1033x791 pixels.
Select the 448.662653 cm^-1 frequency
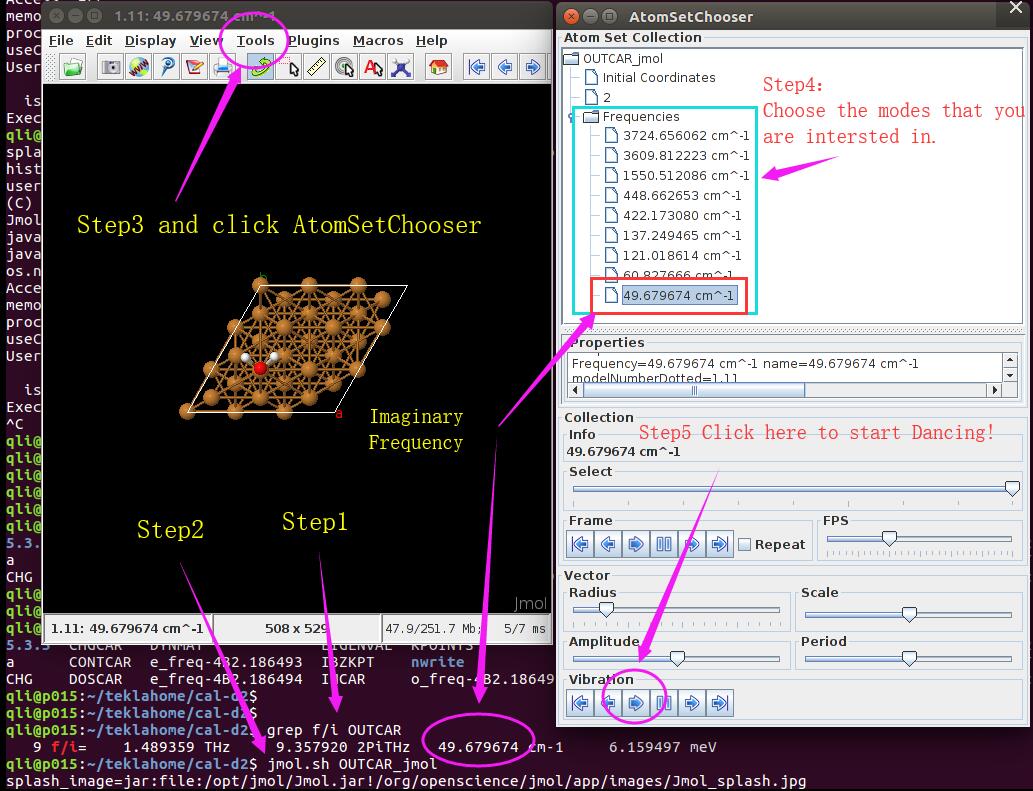tap(681, 196)
